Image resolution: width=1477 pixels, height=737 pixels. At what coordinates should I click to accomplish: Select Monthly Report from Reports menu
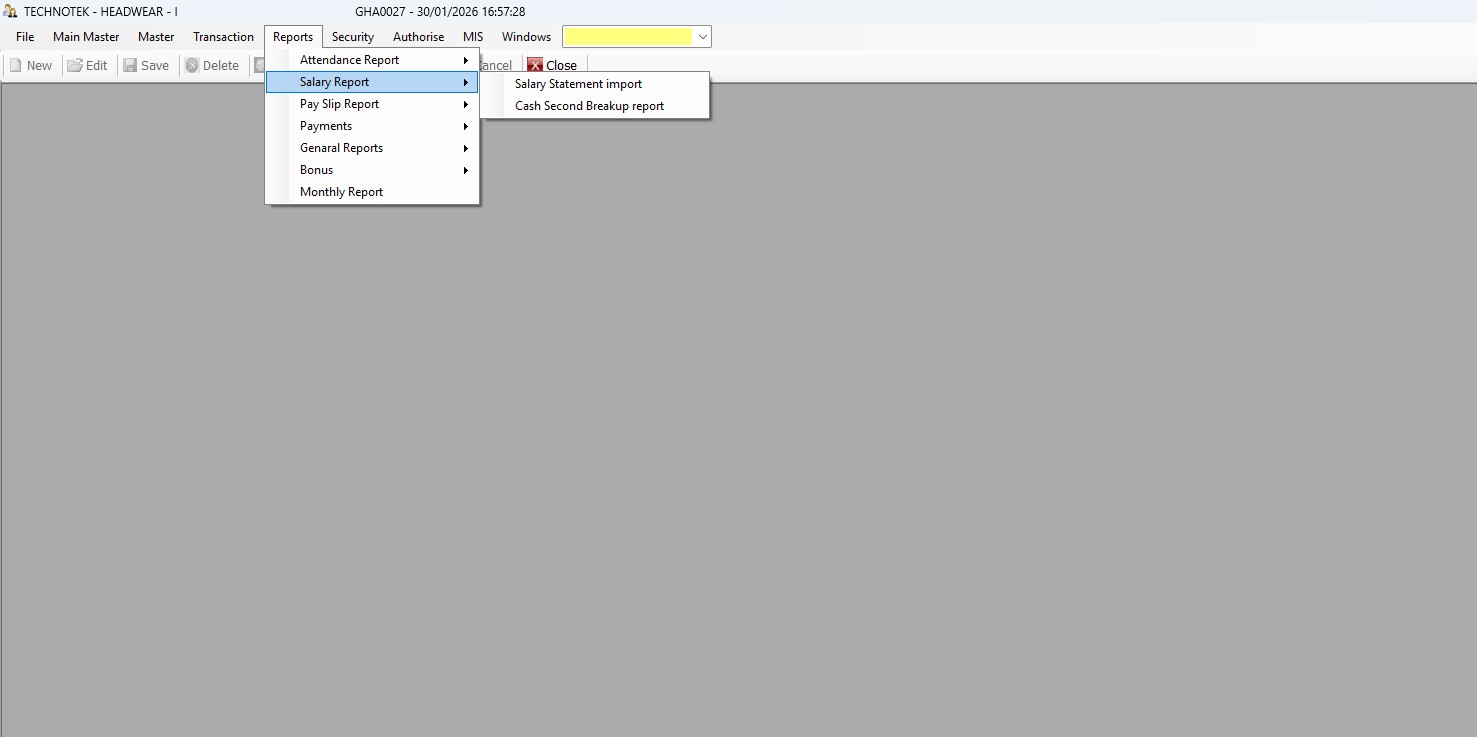coord(341,192)
